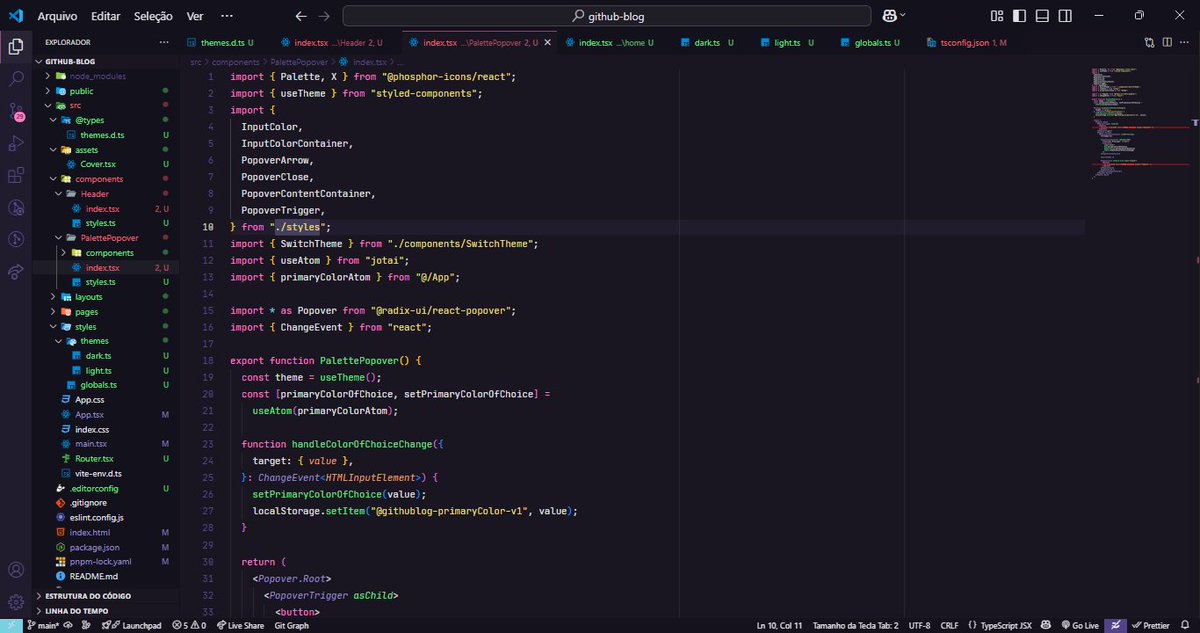Switch to dark.ts tab

tap(708, 43)
